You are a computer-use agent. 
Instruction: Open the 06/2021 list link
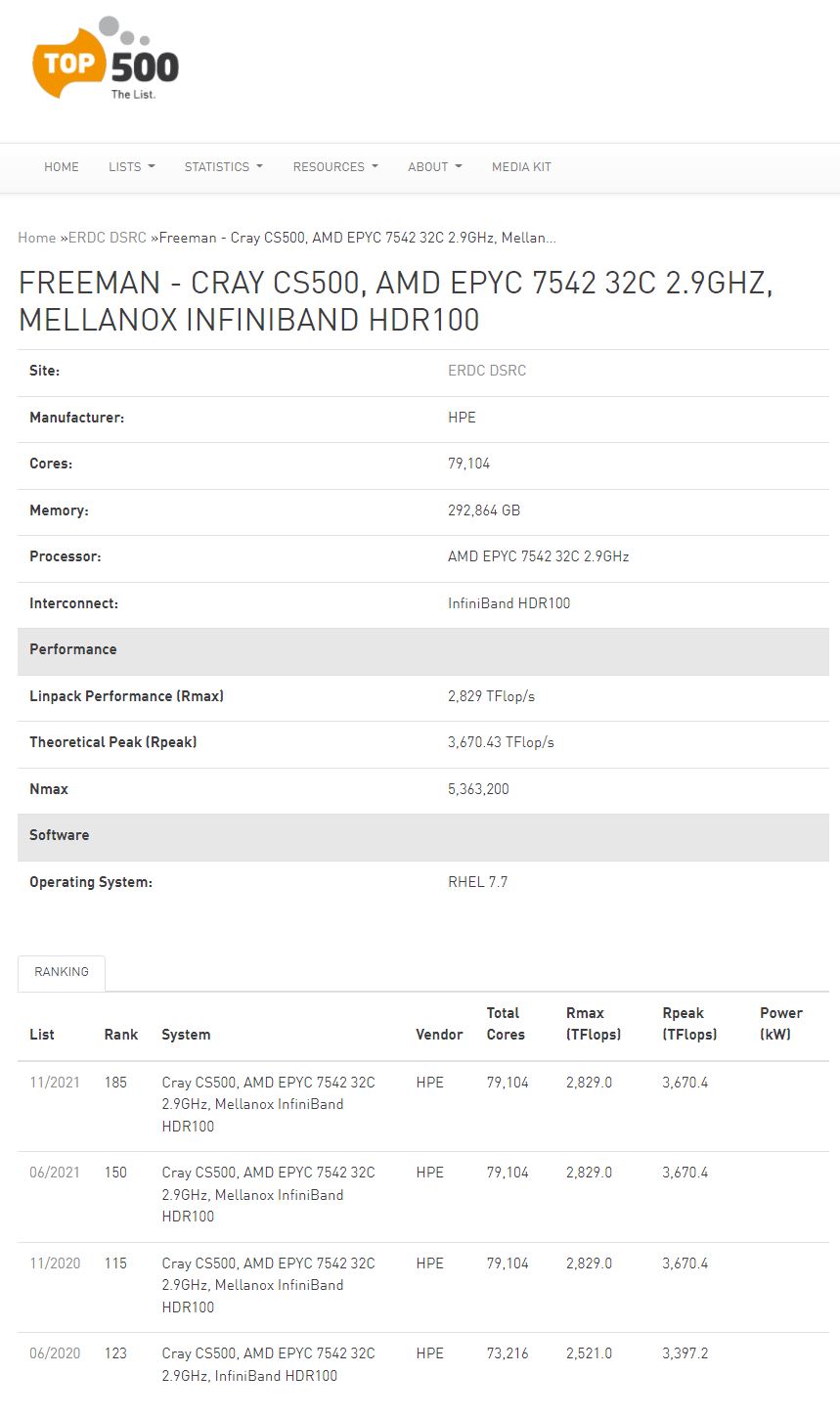(x=55, y=1173)
